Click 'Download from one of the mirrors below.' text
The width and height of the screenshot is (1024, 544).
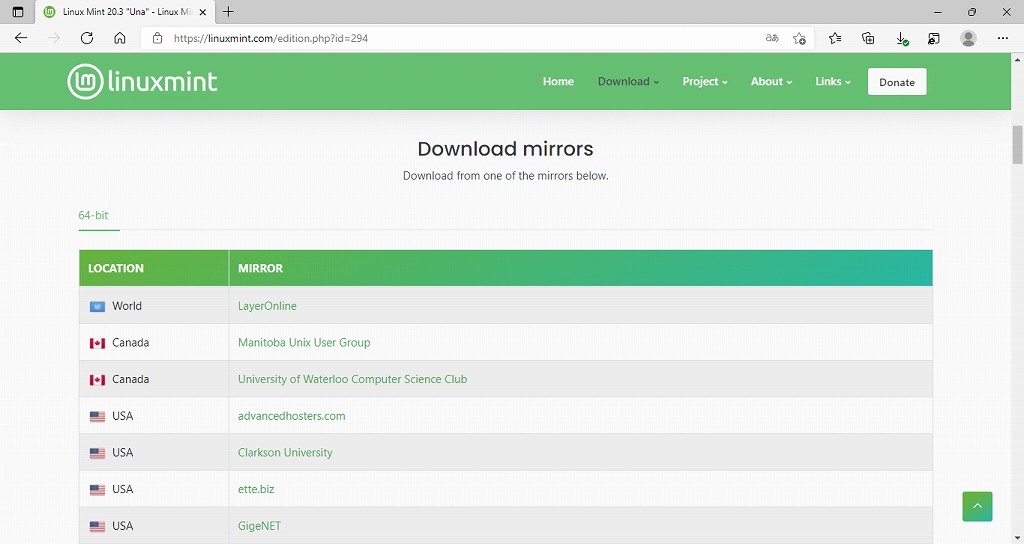coord(505,176)
